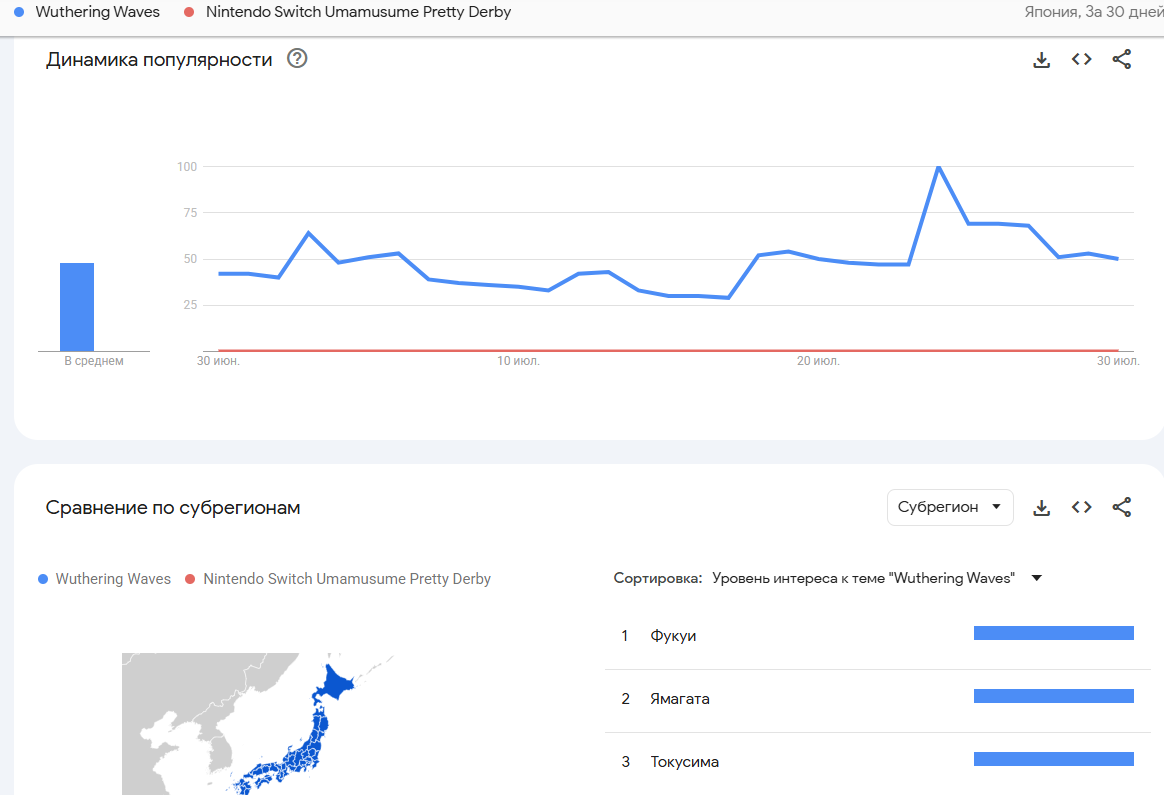This screenshot has height=795, width=1164.
Task: Click the Wuthering Waves map legend item
Action: pyautogui.click(x=113, y=579)
